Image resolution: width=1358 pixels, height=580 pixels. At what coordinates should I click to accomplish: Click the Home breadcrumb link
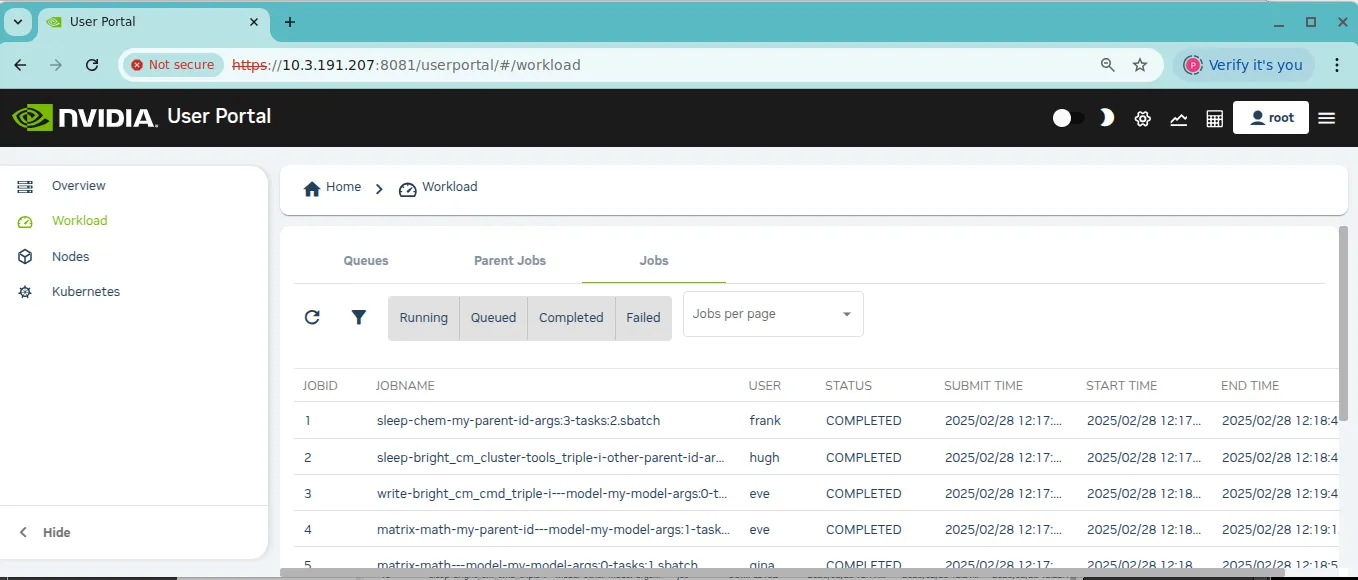(x=343, y=187)
